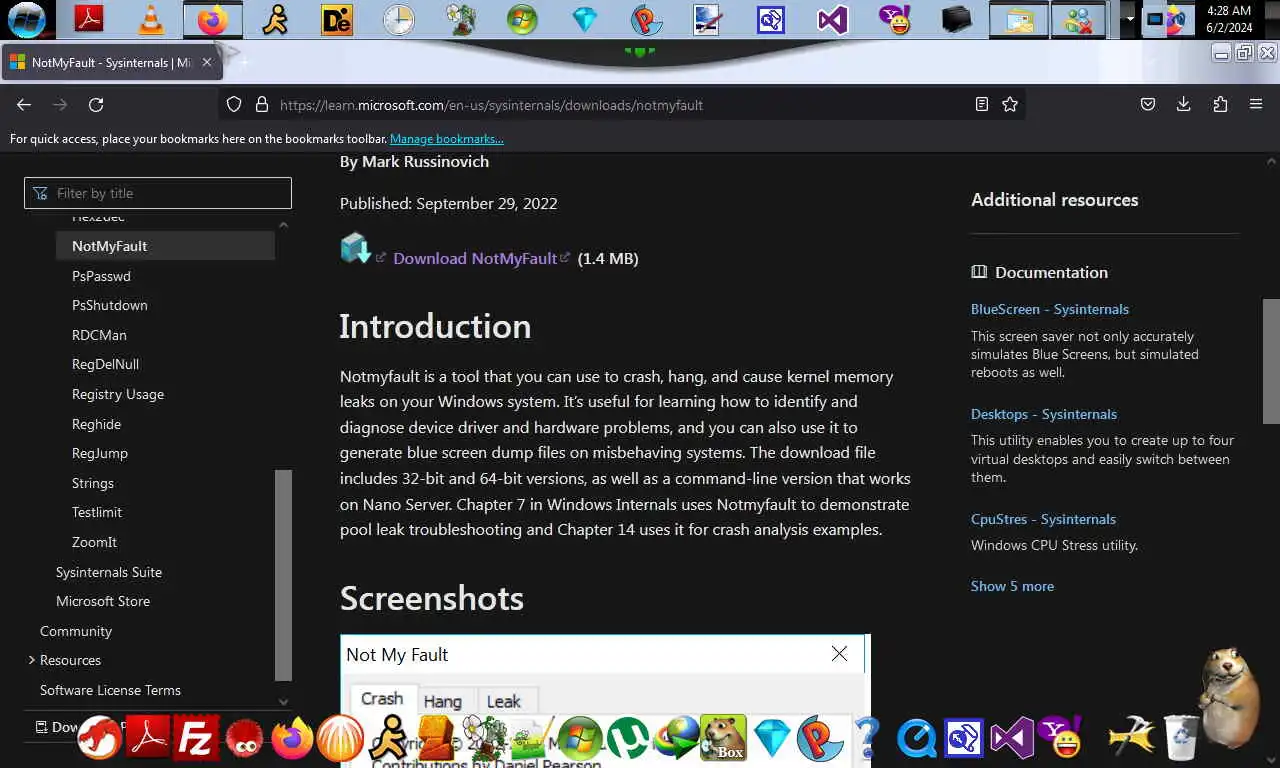Close the Not My Fault screenshot dialog
This screenshot has height=768, width=1280.
pyautogui.click(x=839, y=653)
